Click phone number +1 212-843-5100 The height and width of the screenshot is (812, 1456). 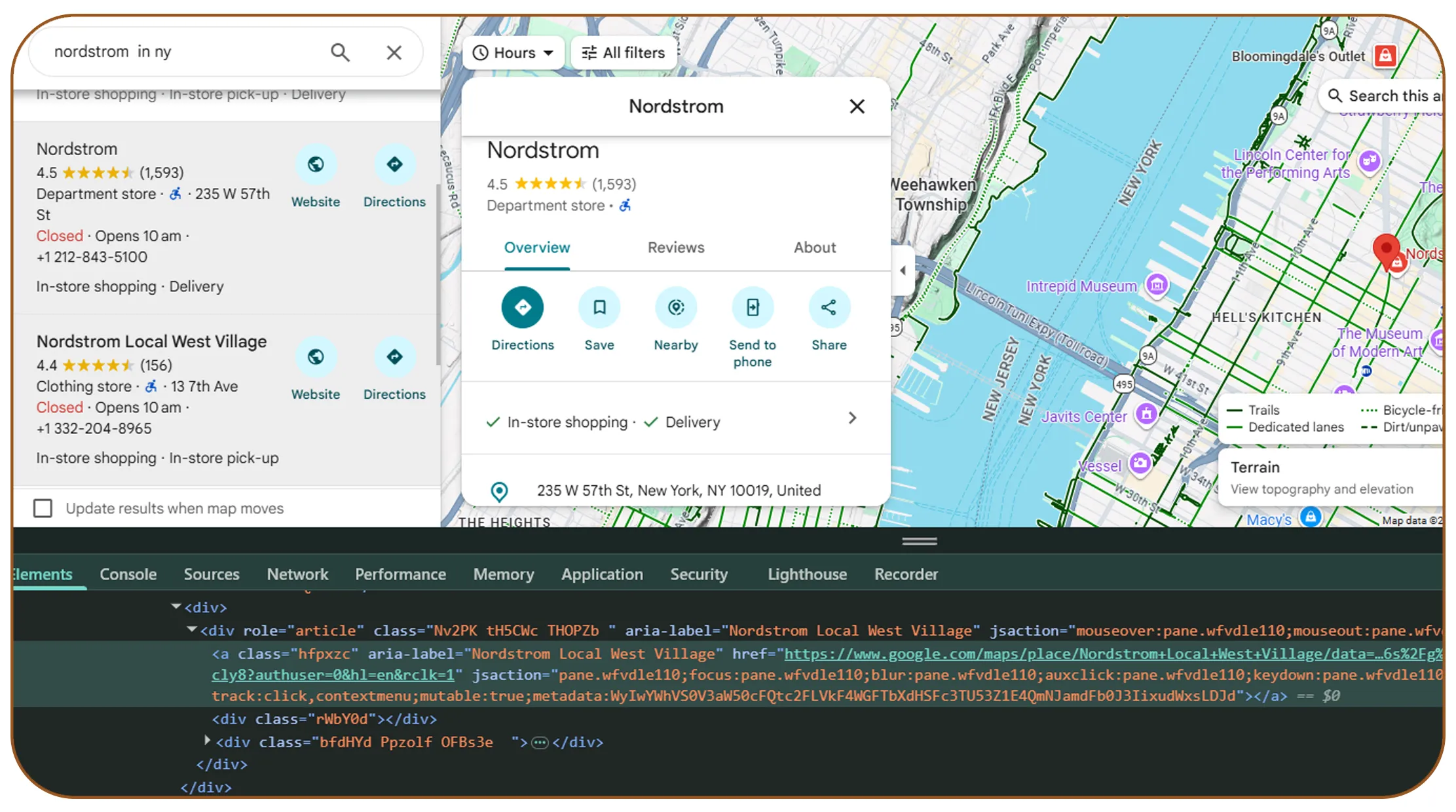[x=92, y=257]
